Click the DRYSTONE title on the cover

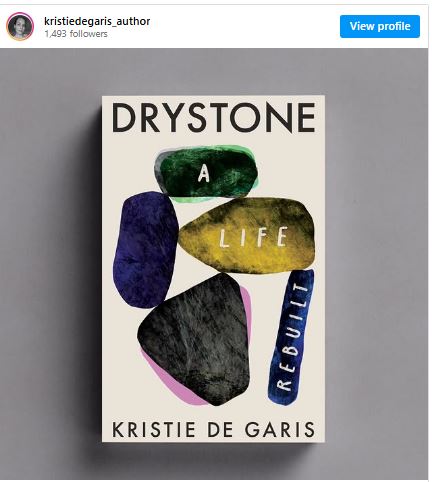tap(214, 118)
